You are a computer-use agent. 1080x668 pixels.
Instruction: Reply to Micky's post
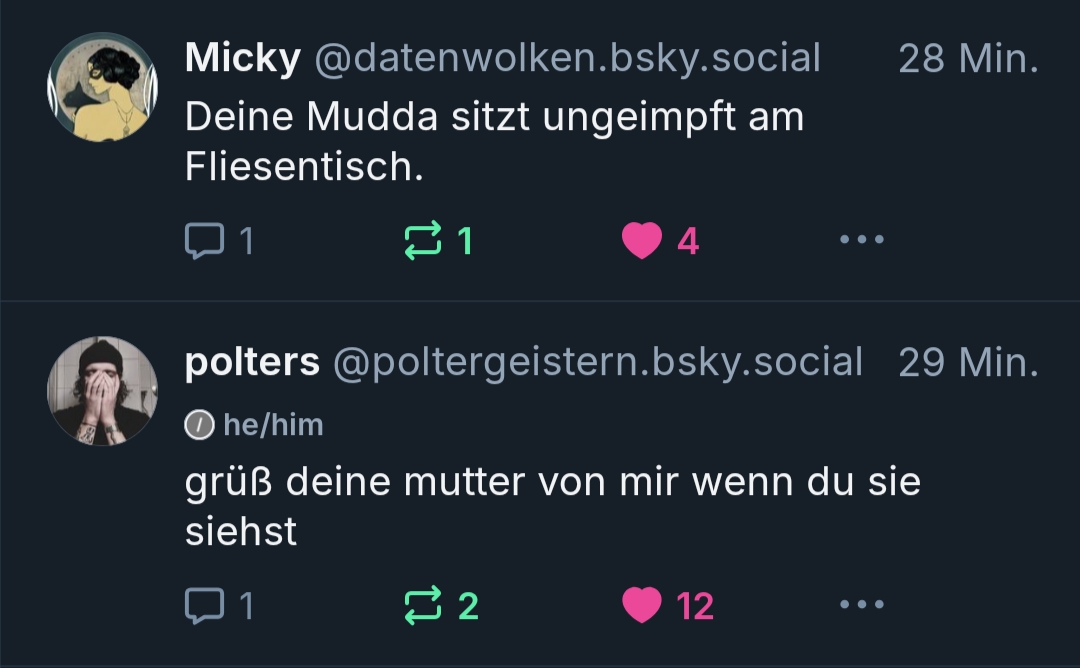pyautogui.click(x=206, y=240)
